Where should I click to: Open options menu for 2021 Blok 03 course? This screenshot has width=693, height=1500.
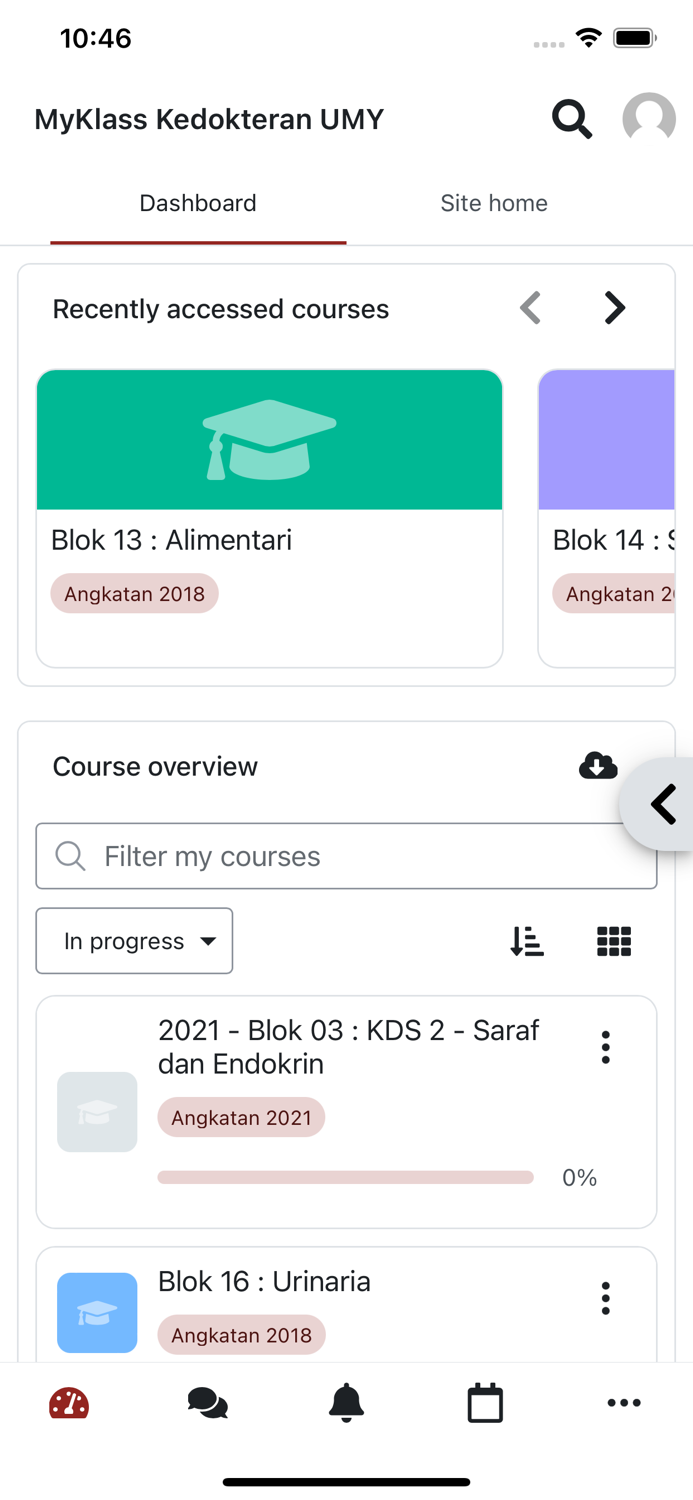[x=605, y=1046]
